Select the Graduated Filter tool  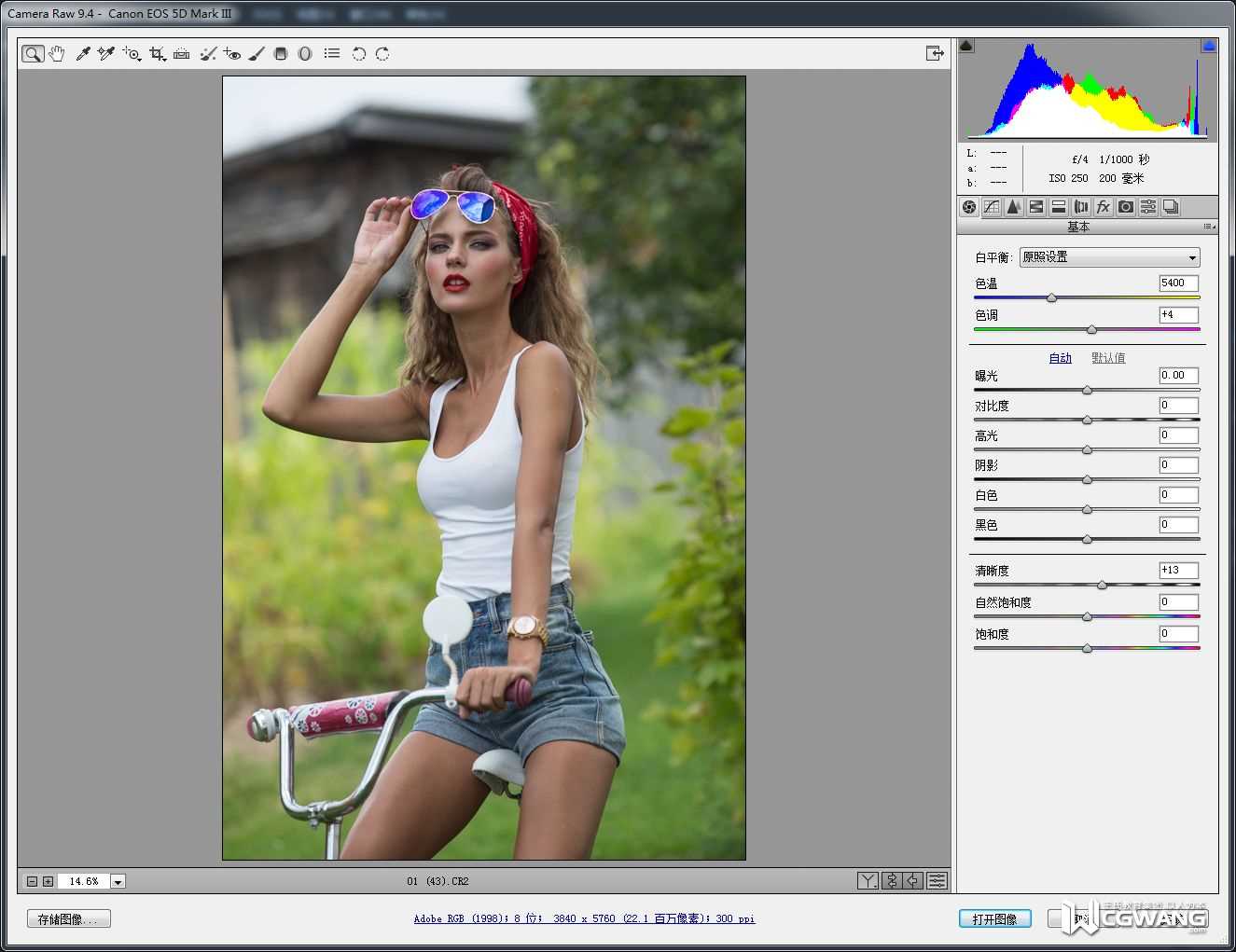281,54
